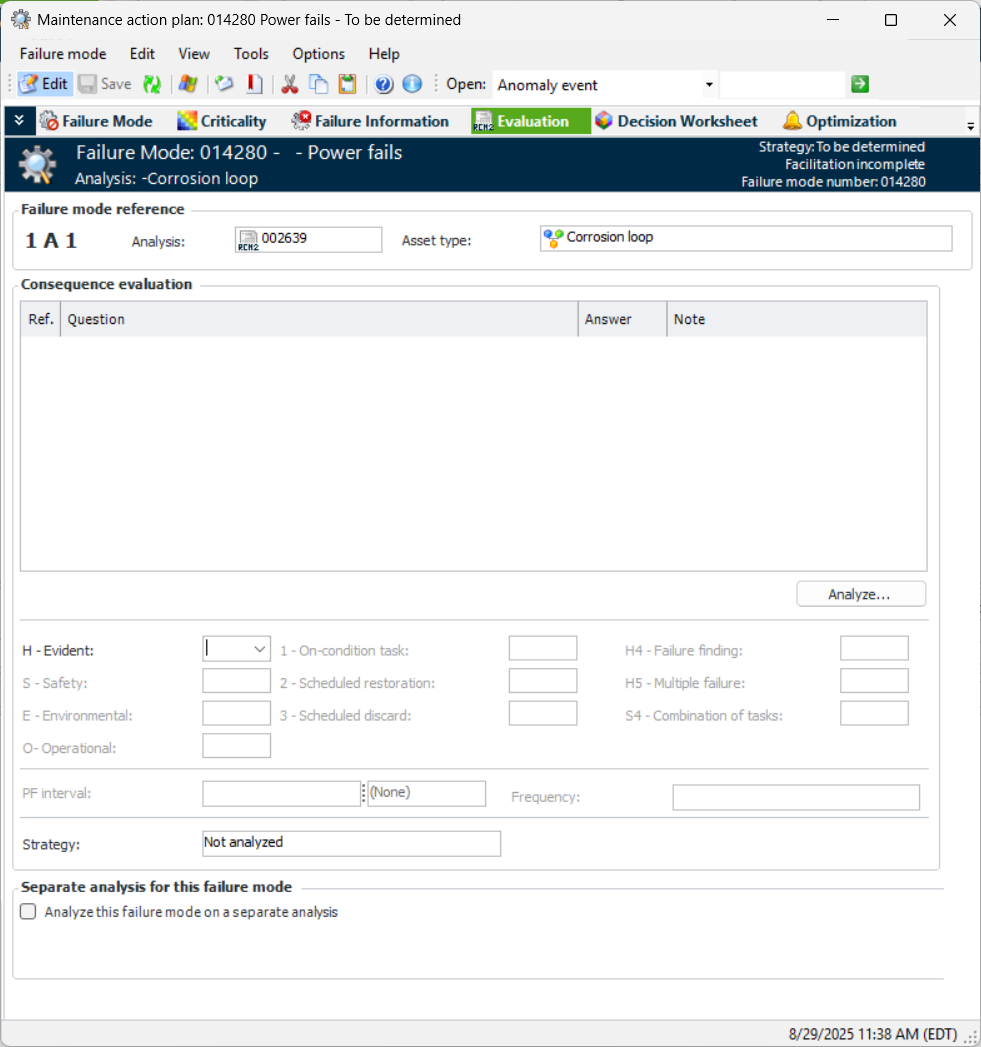The width and height of the screenshot is (981, 1047).
Task: Click the Analyze... button
Action: (861, 594)
